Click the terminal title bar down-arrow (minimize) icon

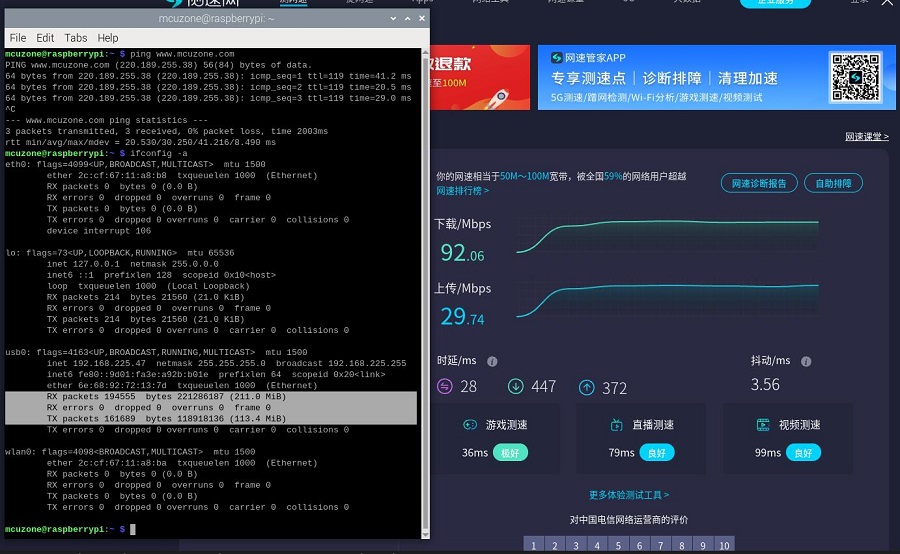pyautogui.click(x=393, y=18)
